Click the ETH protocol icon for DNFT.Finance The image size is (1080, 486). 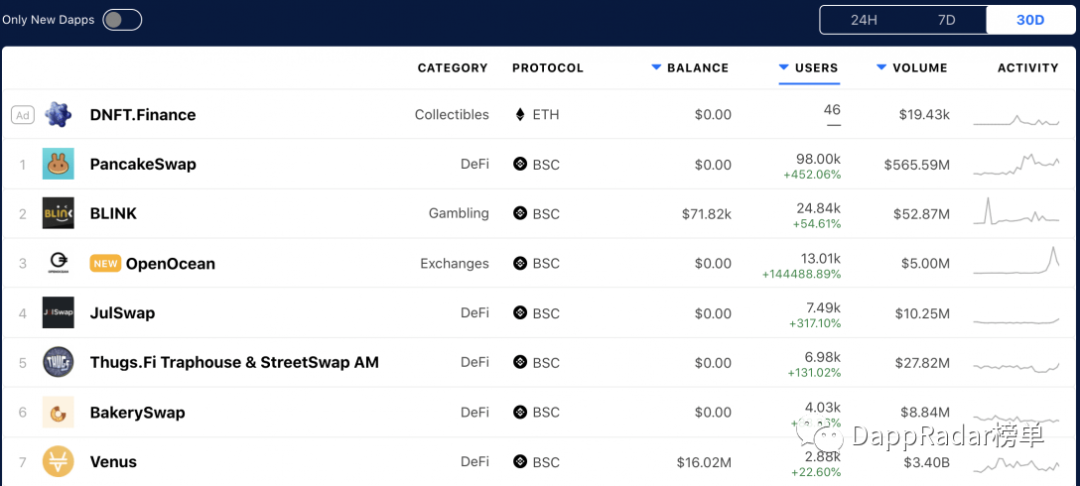pos(520,114)
